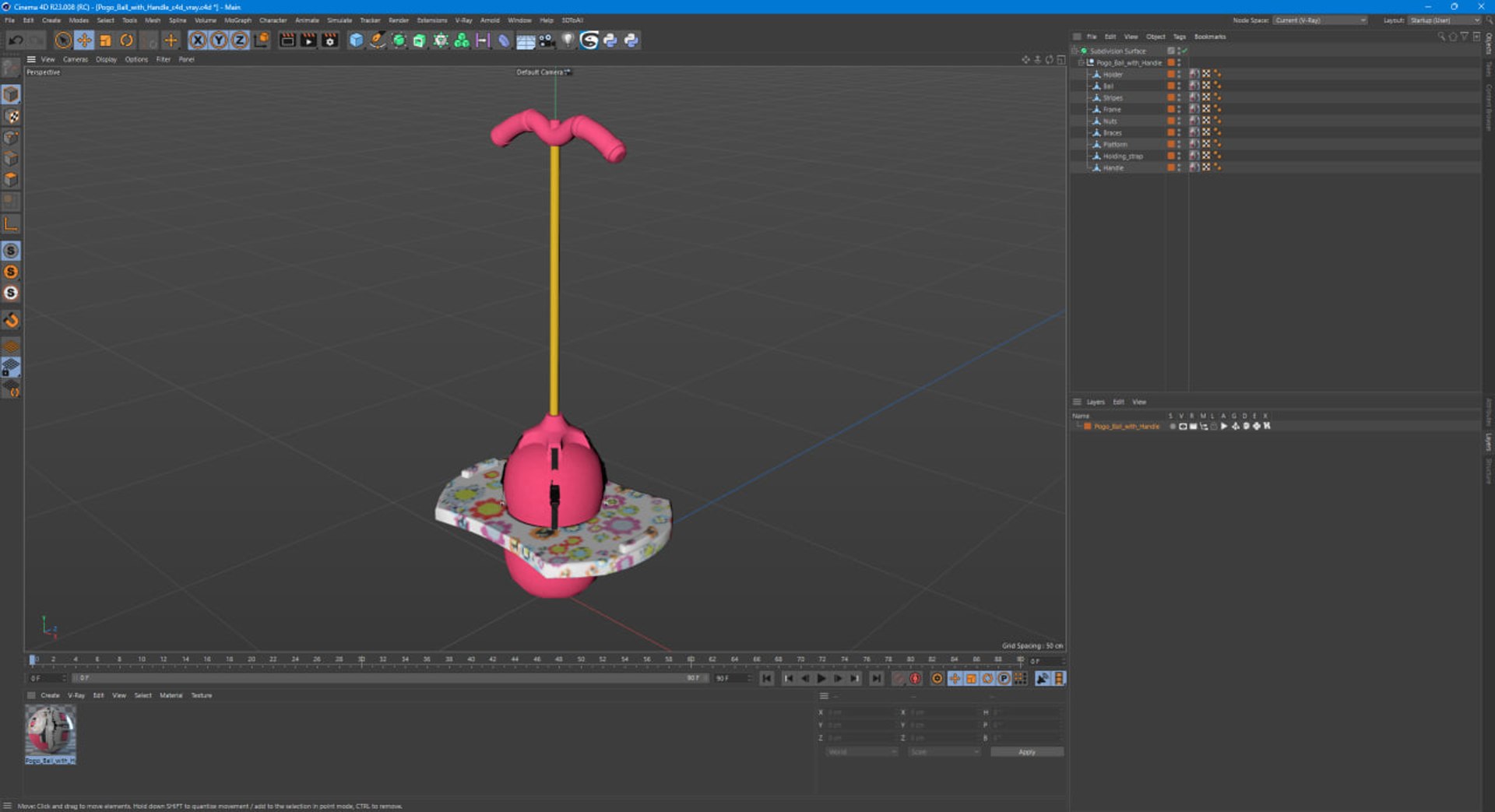Switch to Texture mode in left toolbar

(x=11, y=116)
